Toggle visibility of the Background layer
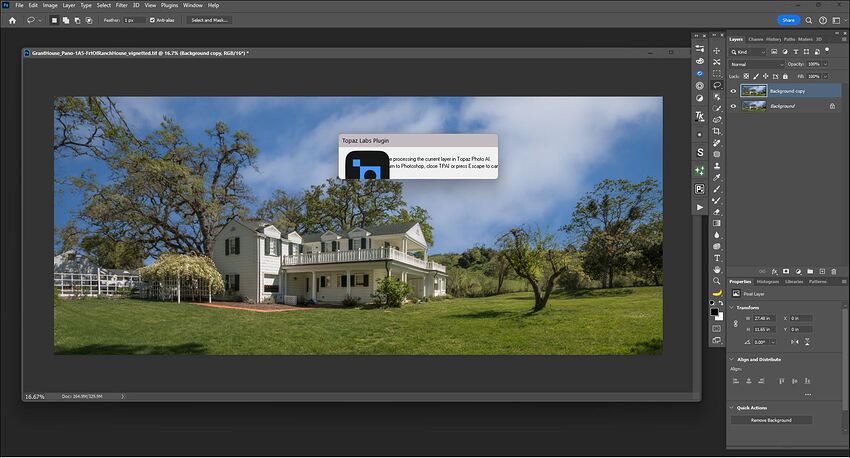The height and width of the screenshot is (458, 850). coord(733,105)
